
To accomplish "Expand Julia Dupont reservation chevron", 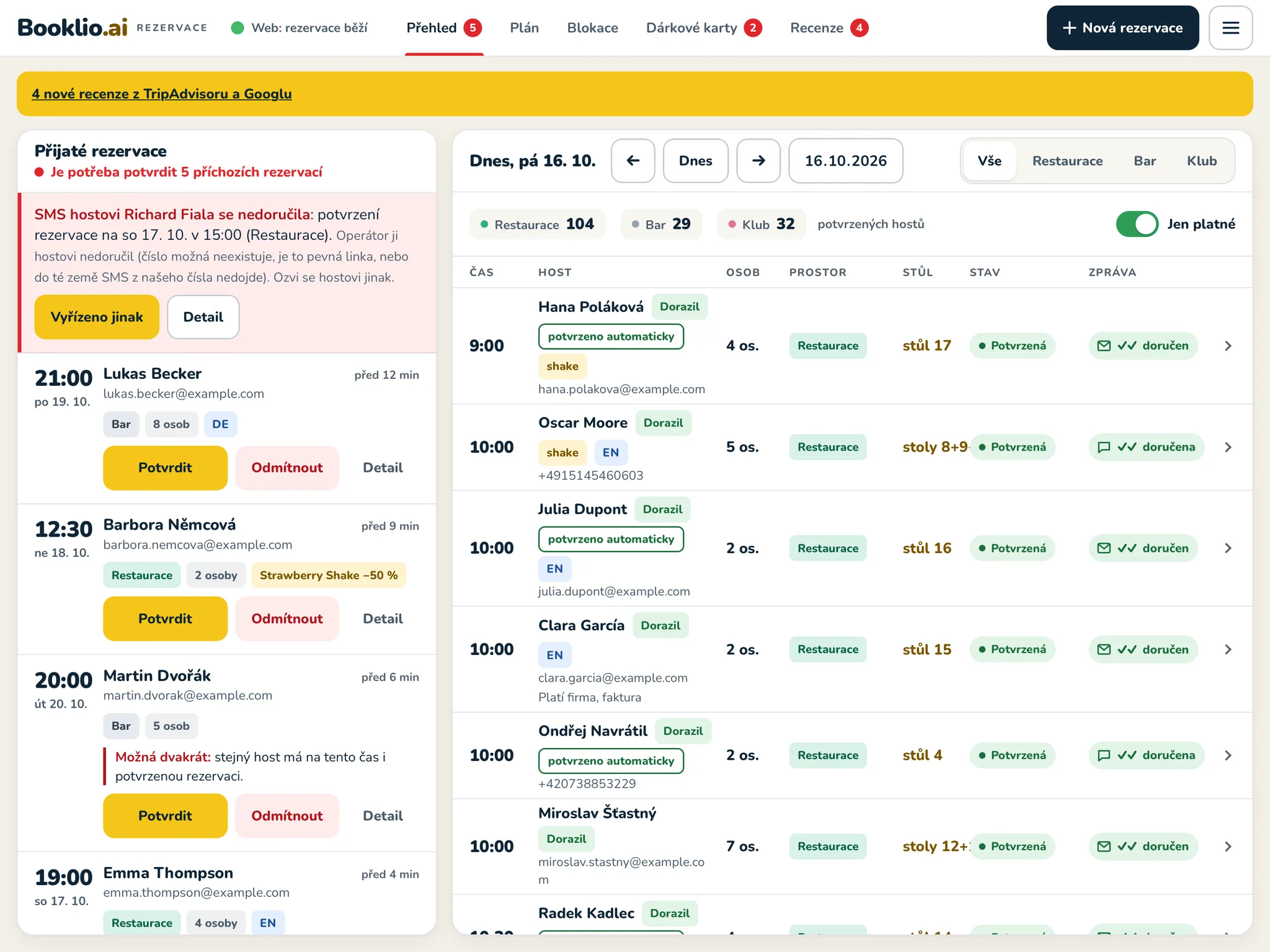I will click(x=1228, y=548).
